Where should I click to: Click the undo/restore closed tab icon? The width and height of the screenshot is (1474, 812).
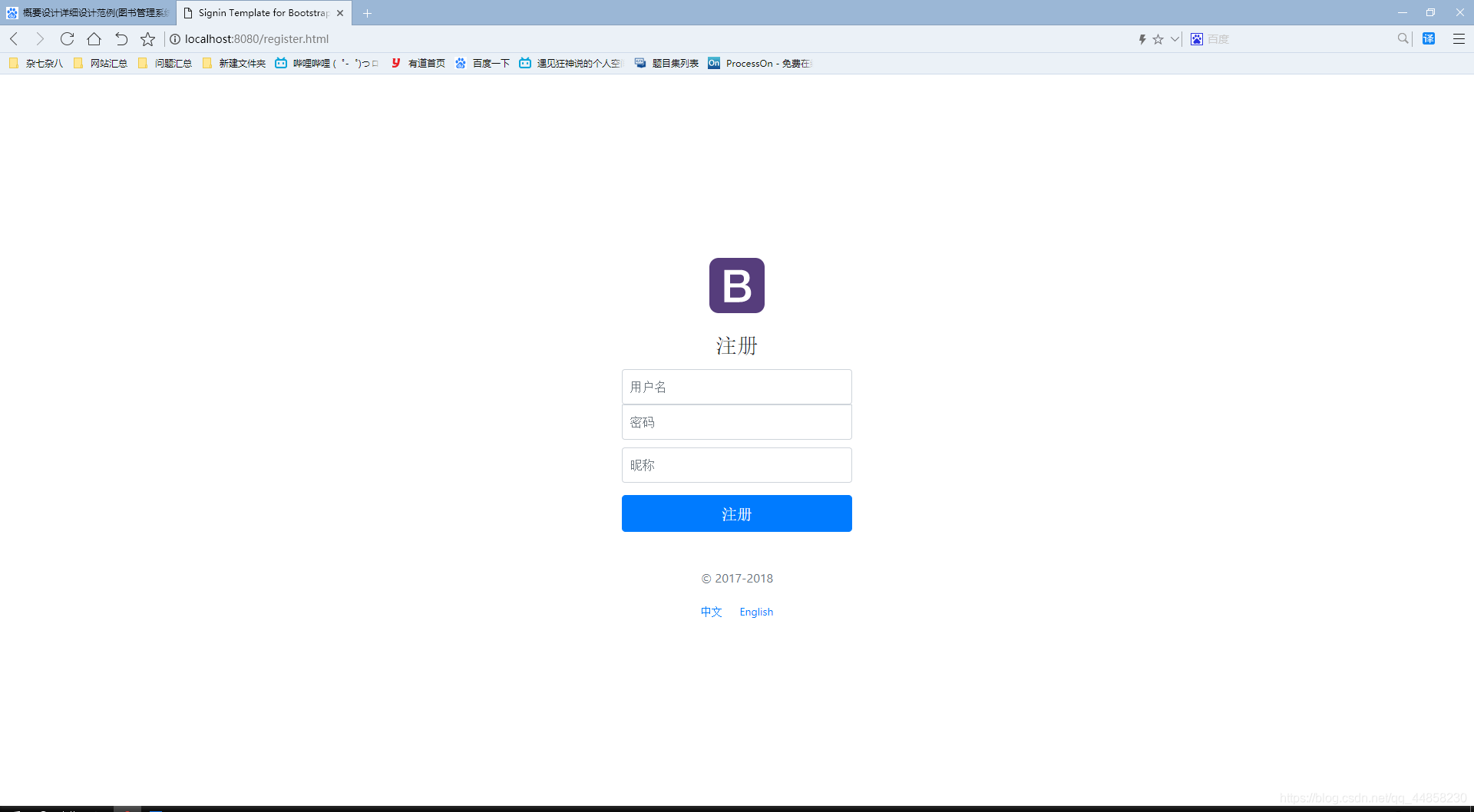point(121,39)
